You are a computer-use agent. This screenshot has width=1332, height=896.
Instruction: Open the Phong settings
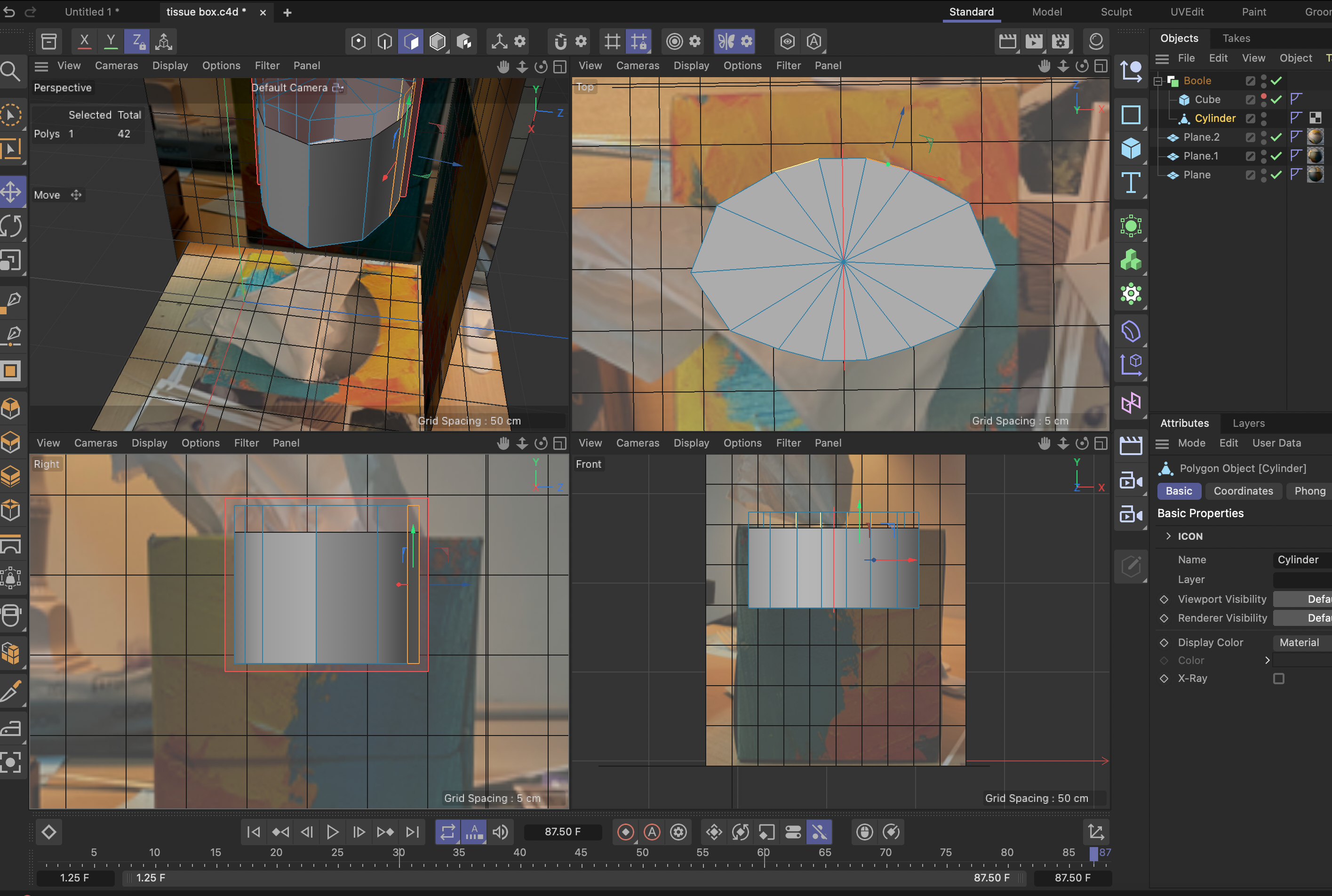[1309, 491]
